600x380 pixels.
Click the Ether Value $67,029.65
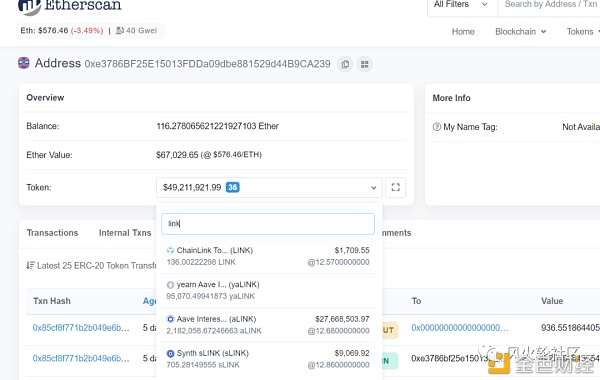[209, 155]
